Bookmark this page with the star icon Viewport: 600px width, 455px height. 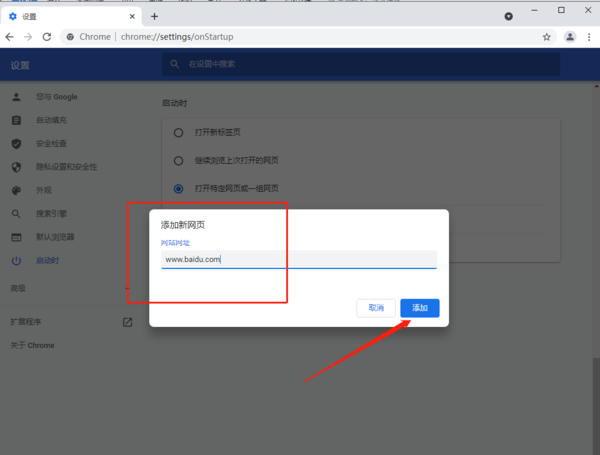pos(546,37)
